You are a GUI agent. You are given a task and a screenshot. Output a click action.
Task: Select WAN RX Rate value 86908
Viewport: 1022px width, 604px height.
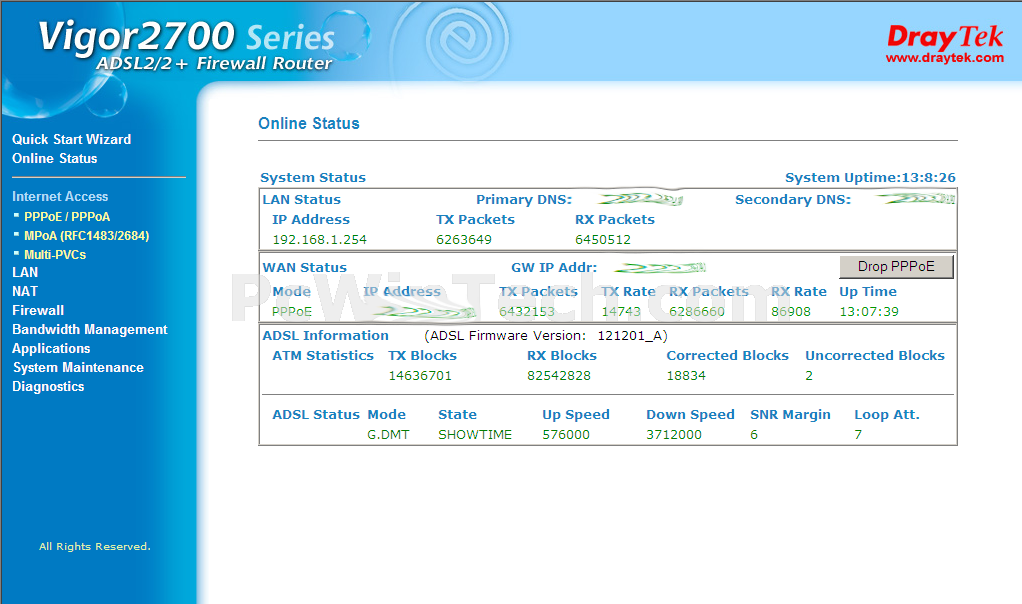pos(791,311)
